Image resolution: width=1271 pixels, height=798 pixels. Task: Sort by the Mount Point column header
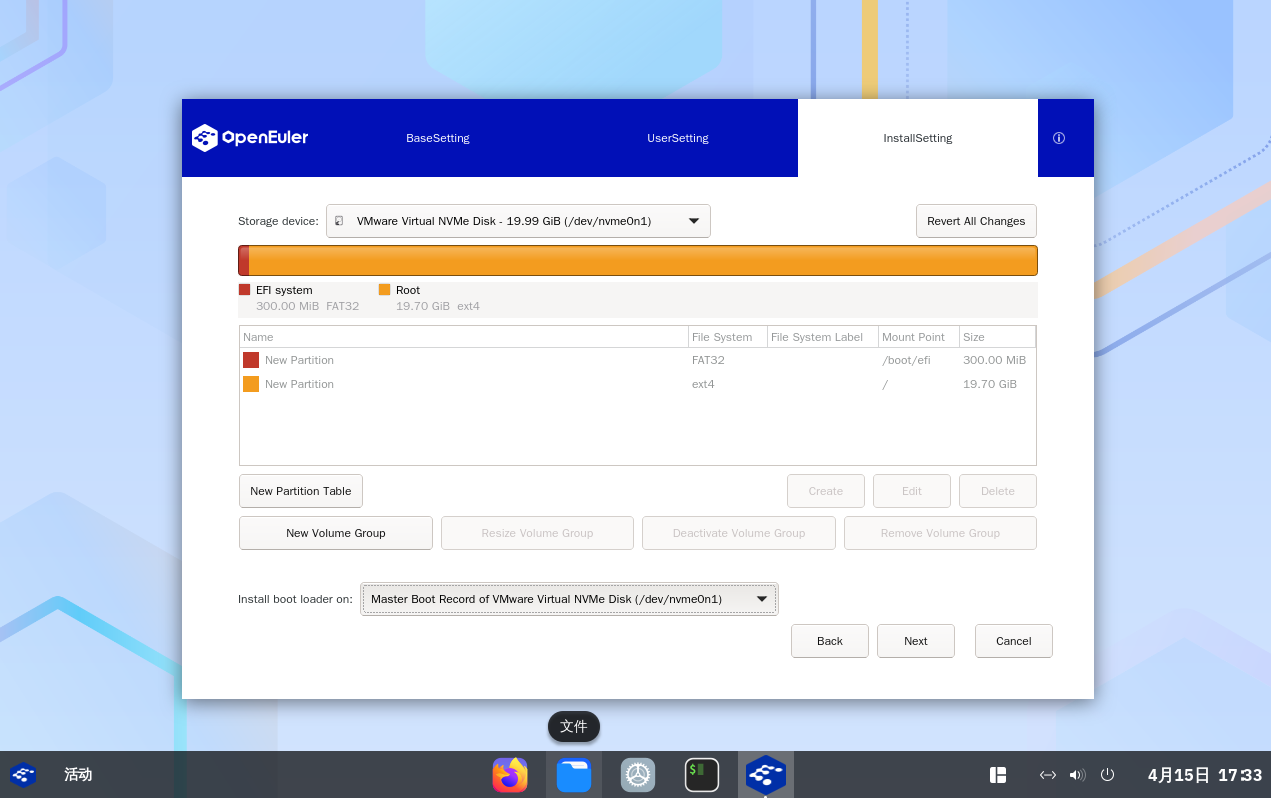pyautogui.click(x=919, y=337)
